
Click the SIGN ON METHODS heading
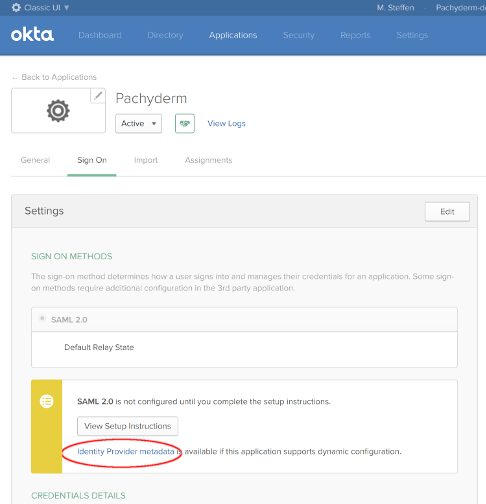(72, 256)
